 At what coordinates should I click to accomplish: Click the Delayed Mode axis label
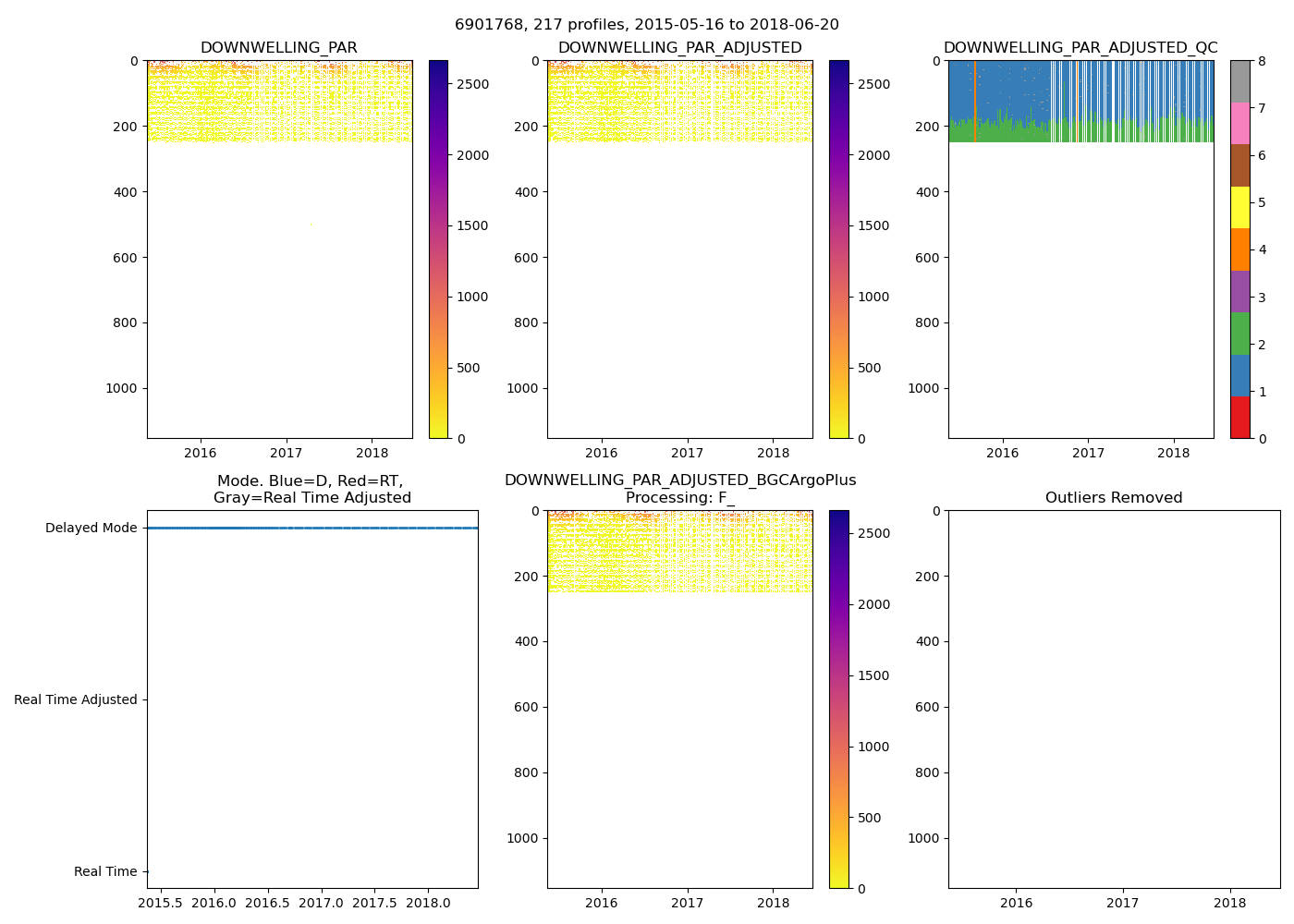(x=91, y=529)
